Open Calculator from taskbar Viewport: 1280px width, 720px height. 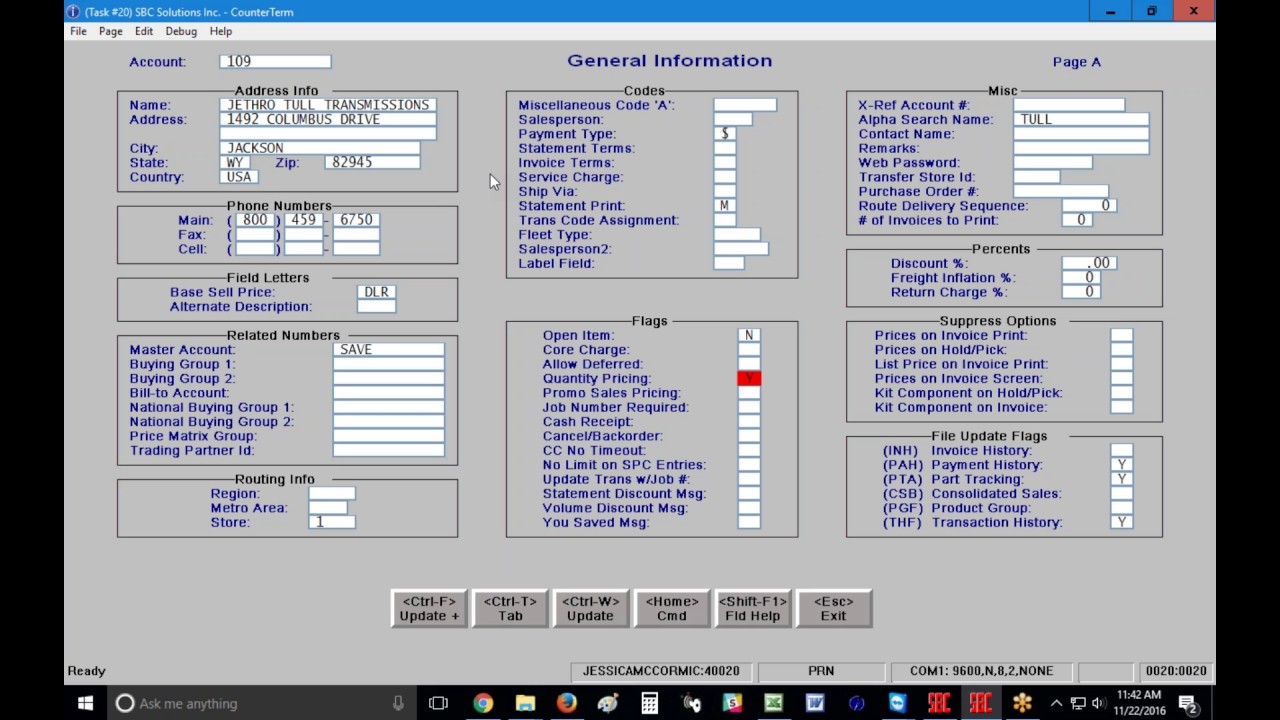click(650, 703)
